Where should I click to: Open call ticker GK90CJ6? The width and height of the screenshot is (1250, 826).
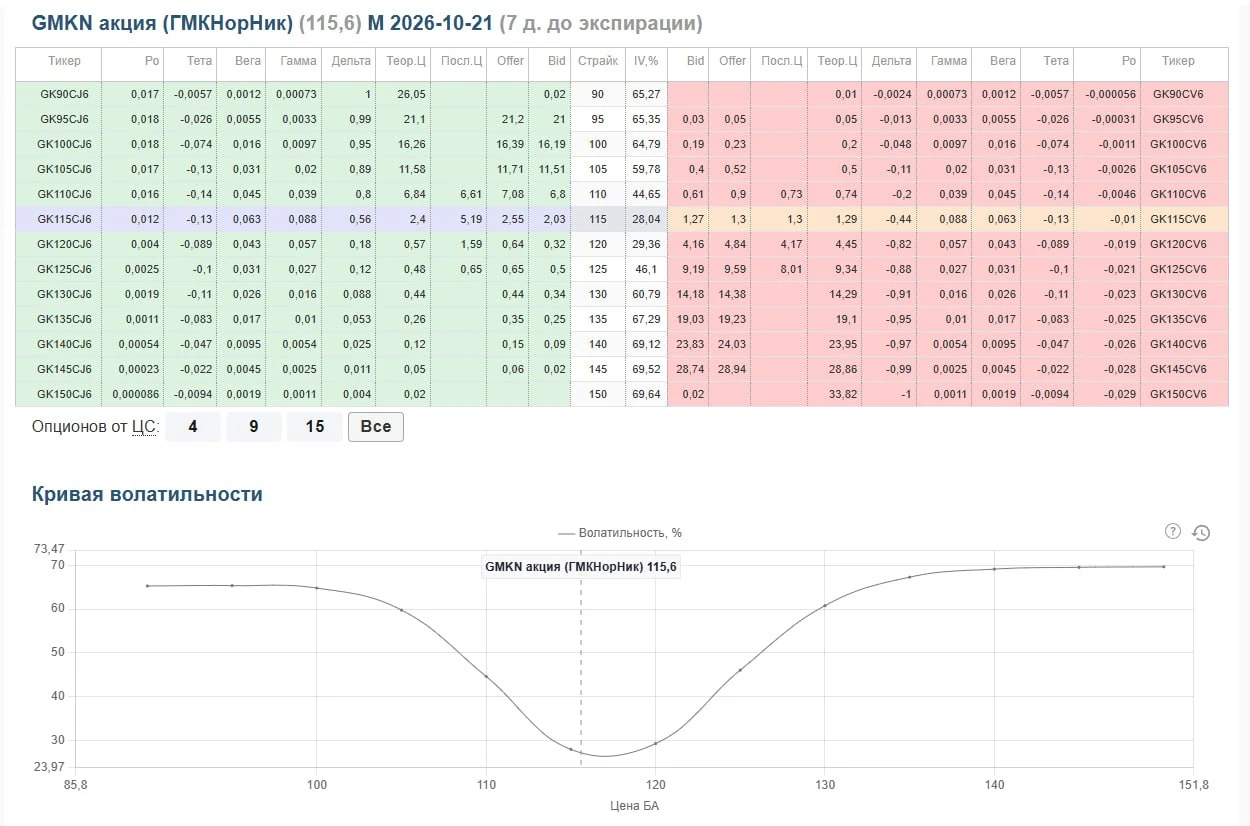[64, 94]
